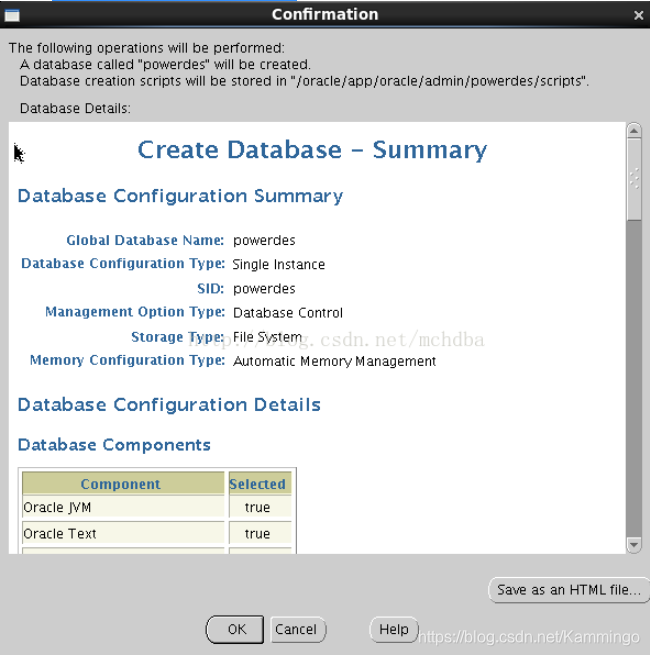Click the Memory Configuration Type label
This screenshot has height=656, width=650.
[127, 360]
